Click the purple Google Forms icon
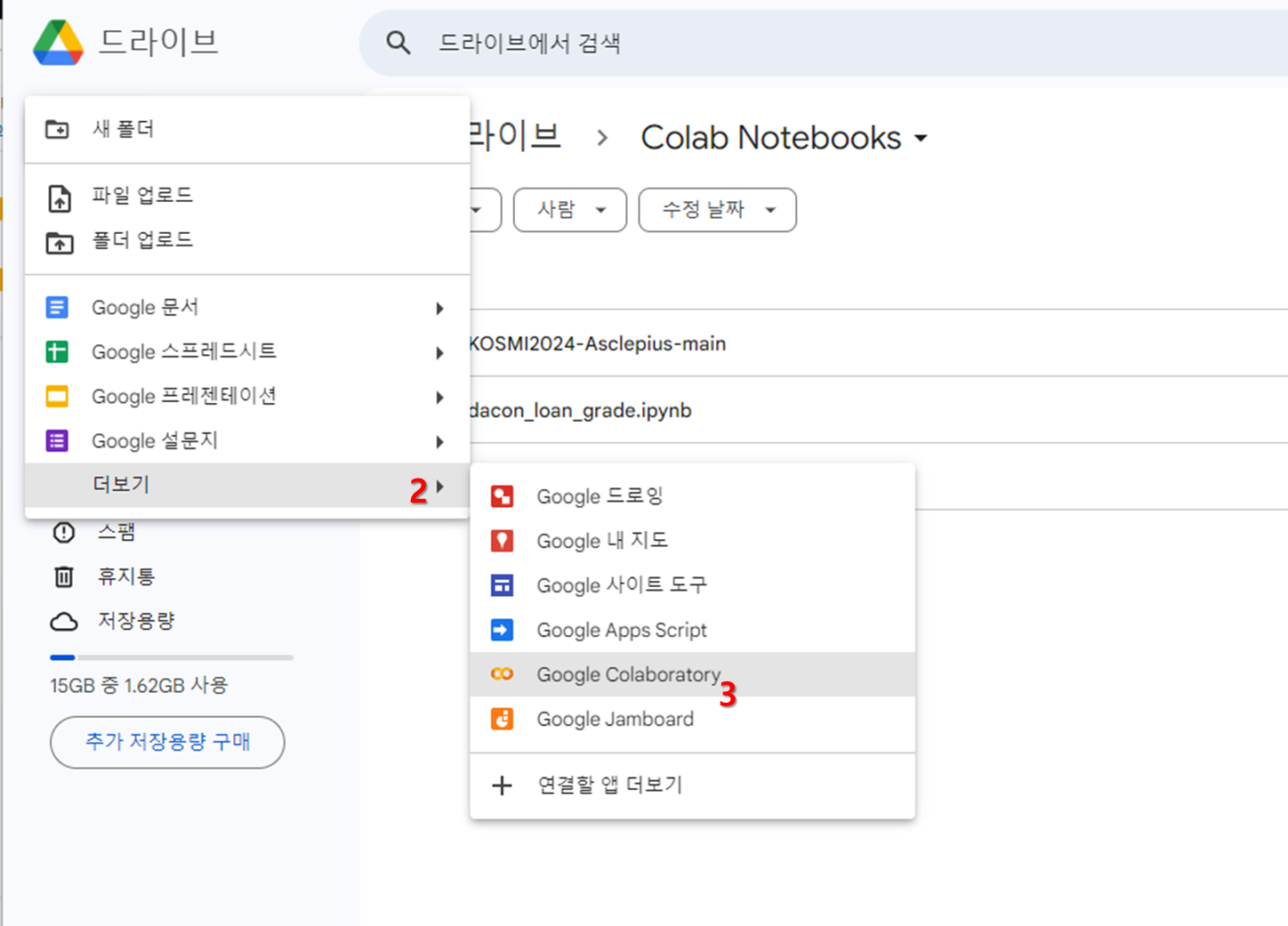Screen dimensions: 1288x926 point(57,441)
